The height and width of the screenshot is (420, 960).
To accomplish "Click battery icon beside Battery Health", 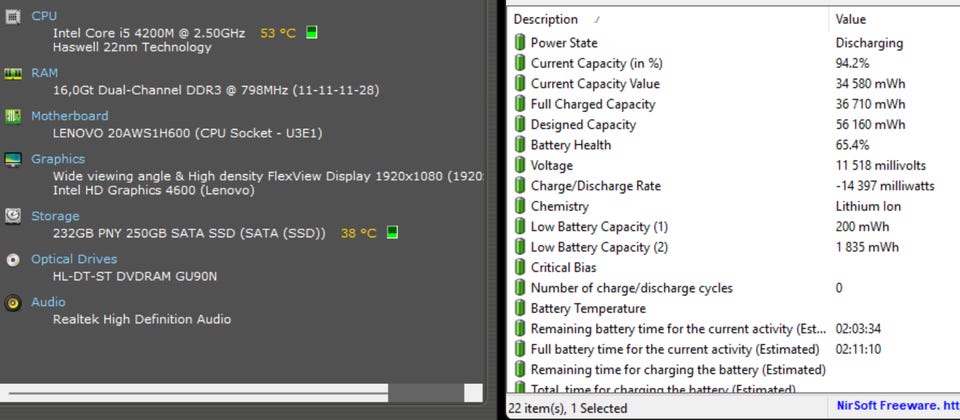I will [520, 144].
